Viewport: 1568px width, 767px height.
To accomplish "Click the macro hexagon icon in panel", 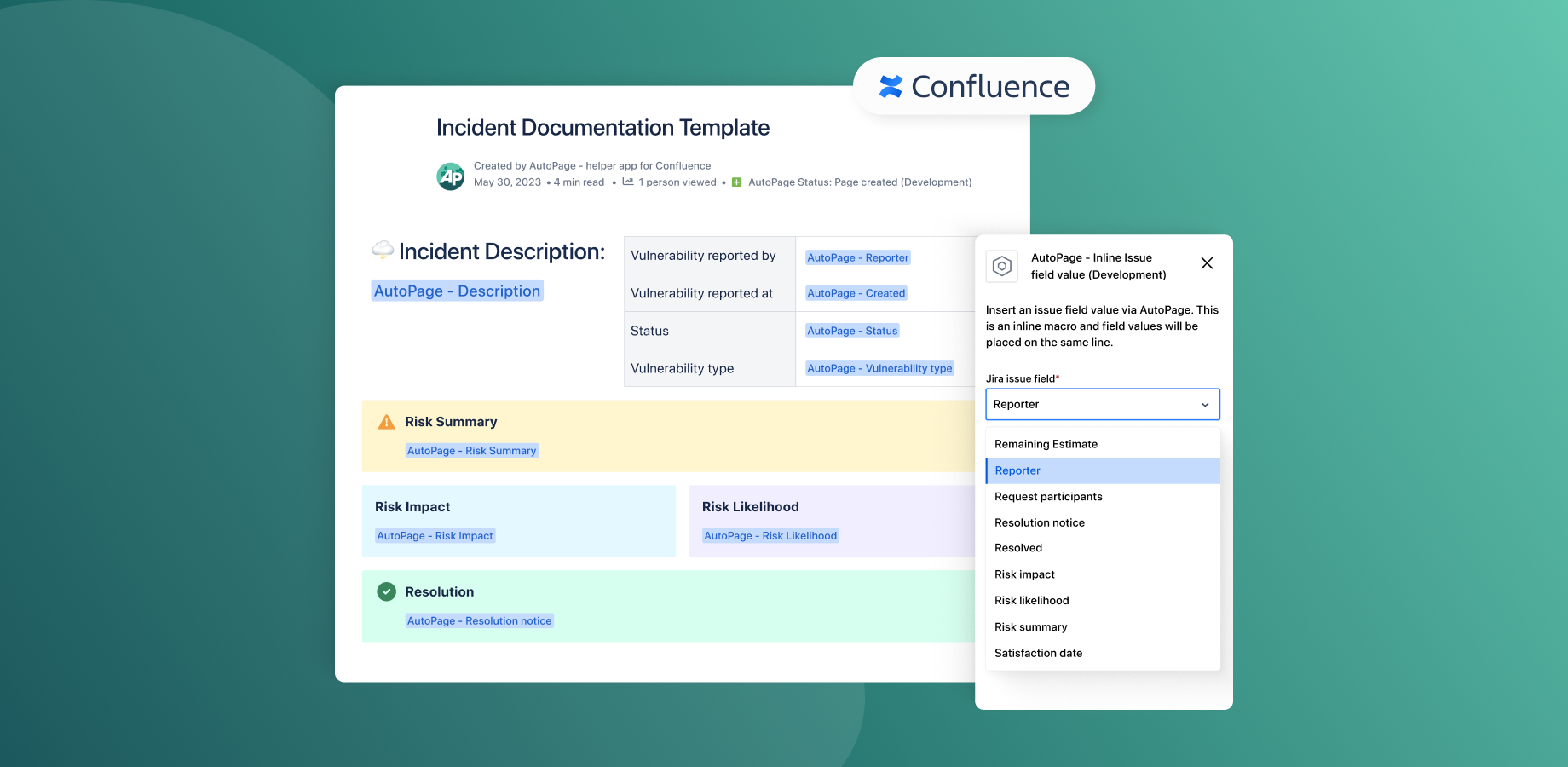I will pos(1002,267).
